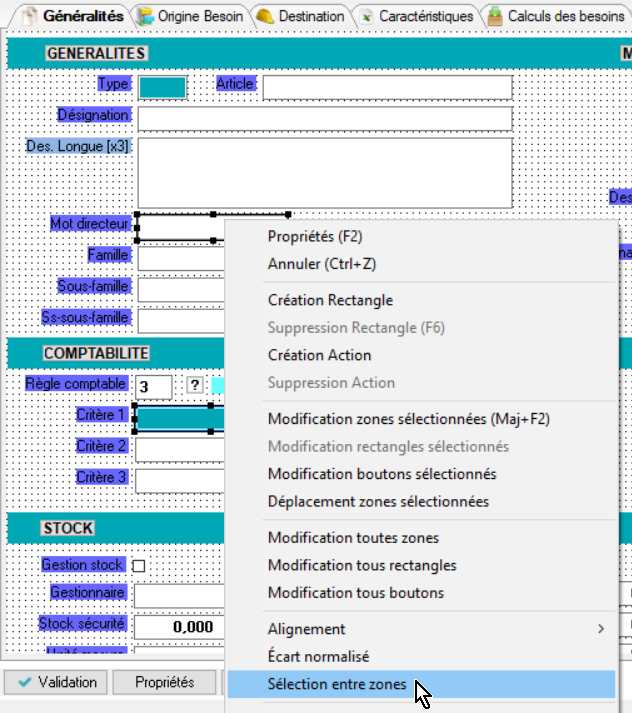Click the teal Type color field
Screen dimensions: 632x713
[162, 87]
